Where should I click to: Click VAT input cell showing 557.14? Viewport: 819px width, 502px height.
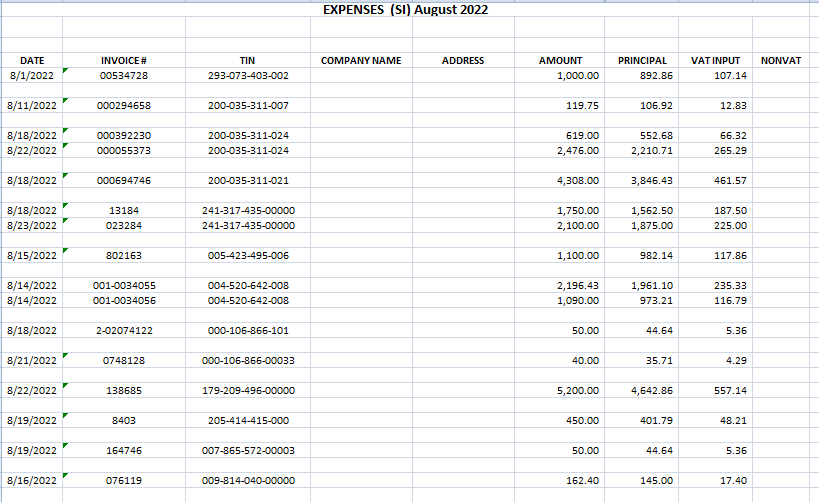pos(715,390)
